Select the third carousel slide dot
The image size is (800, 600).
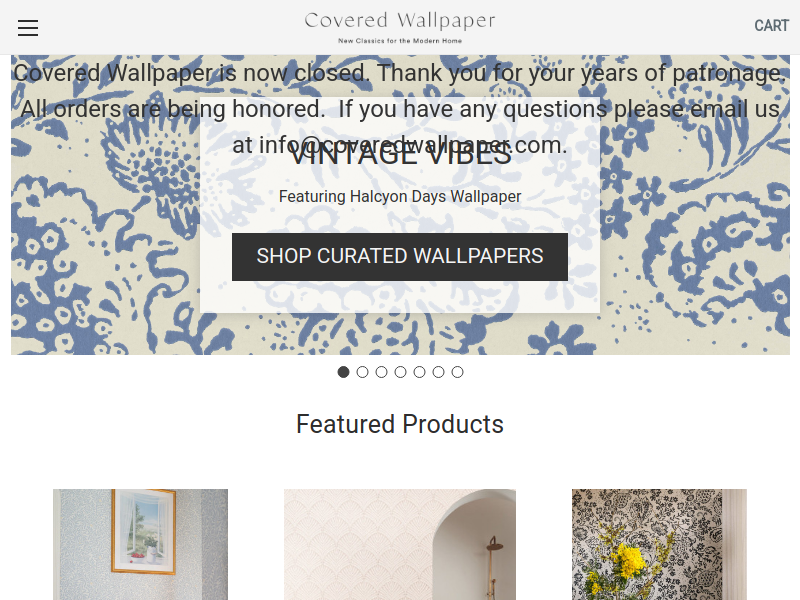381,372
